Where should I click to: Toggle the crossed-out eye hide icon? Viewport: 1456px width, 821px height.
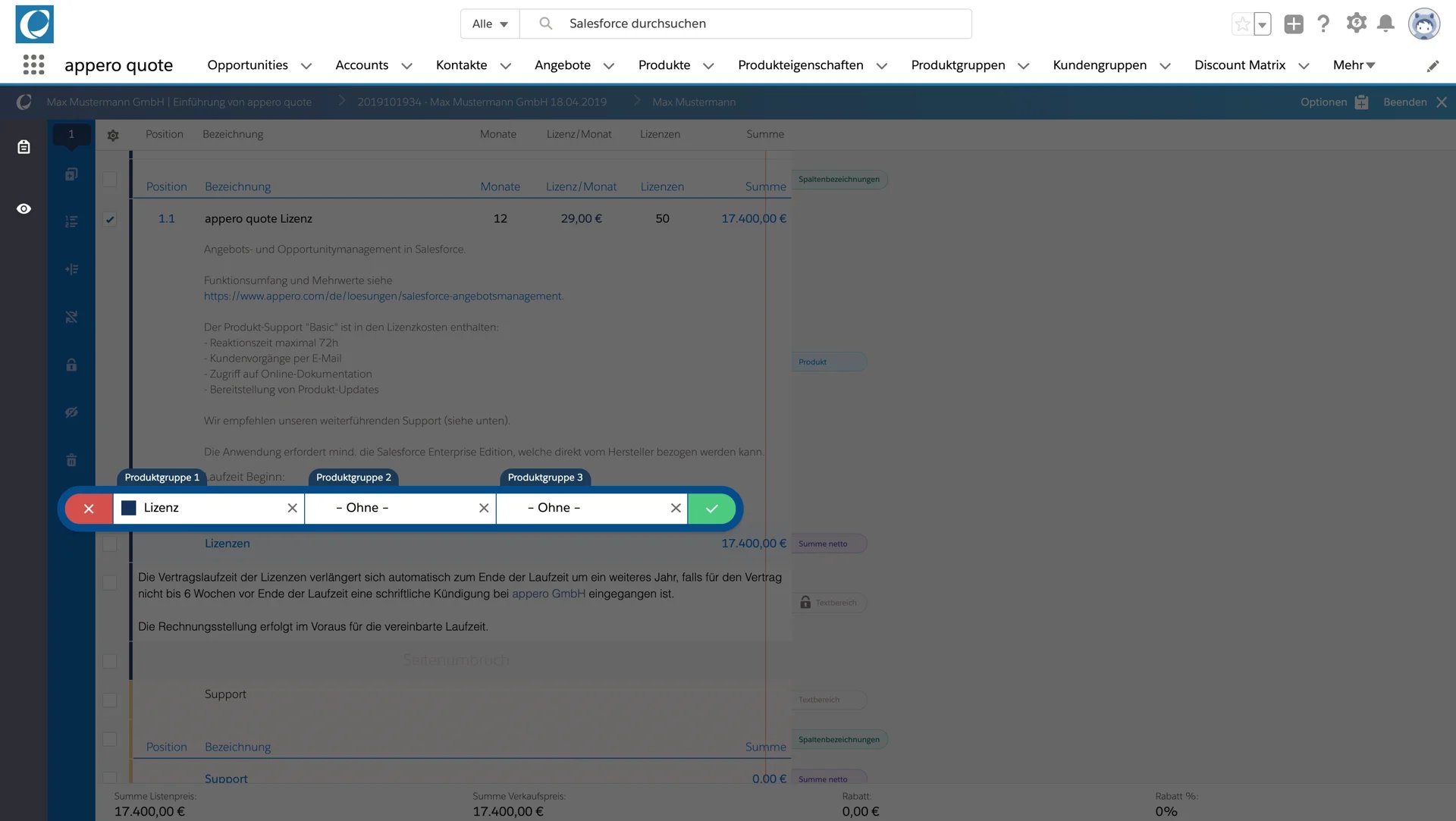(71, 412)
